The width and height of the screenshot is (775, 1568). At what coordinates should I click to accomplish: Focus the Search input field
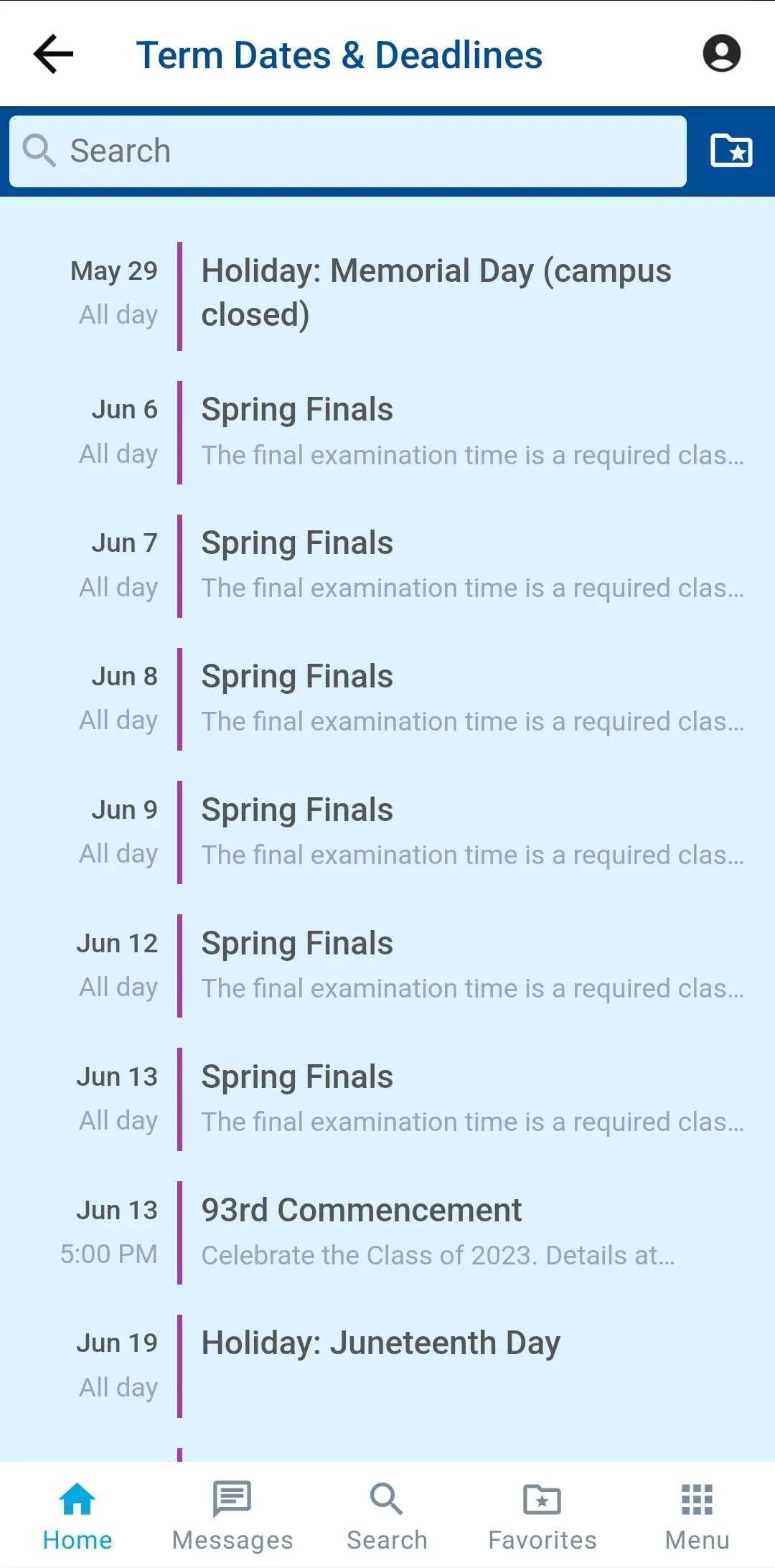pos(348,151)
